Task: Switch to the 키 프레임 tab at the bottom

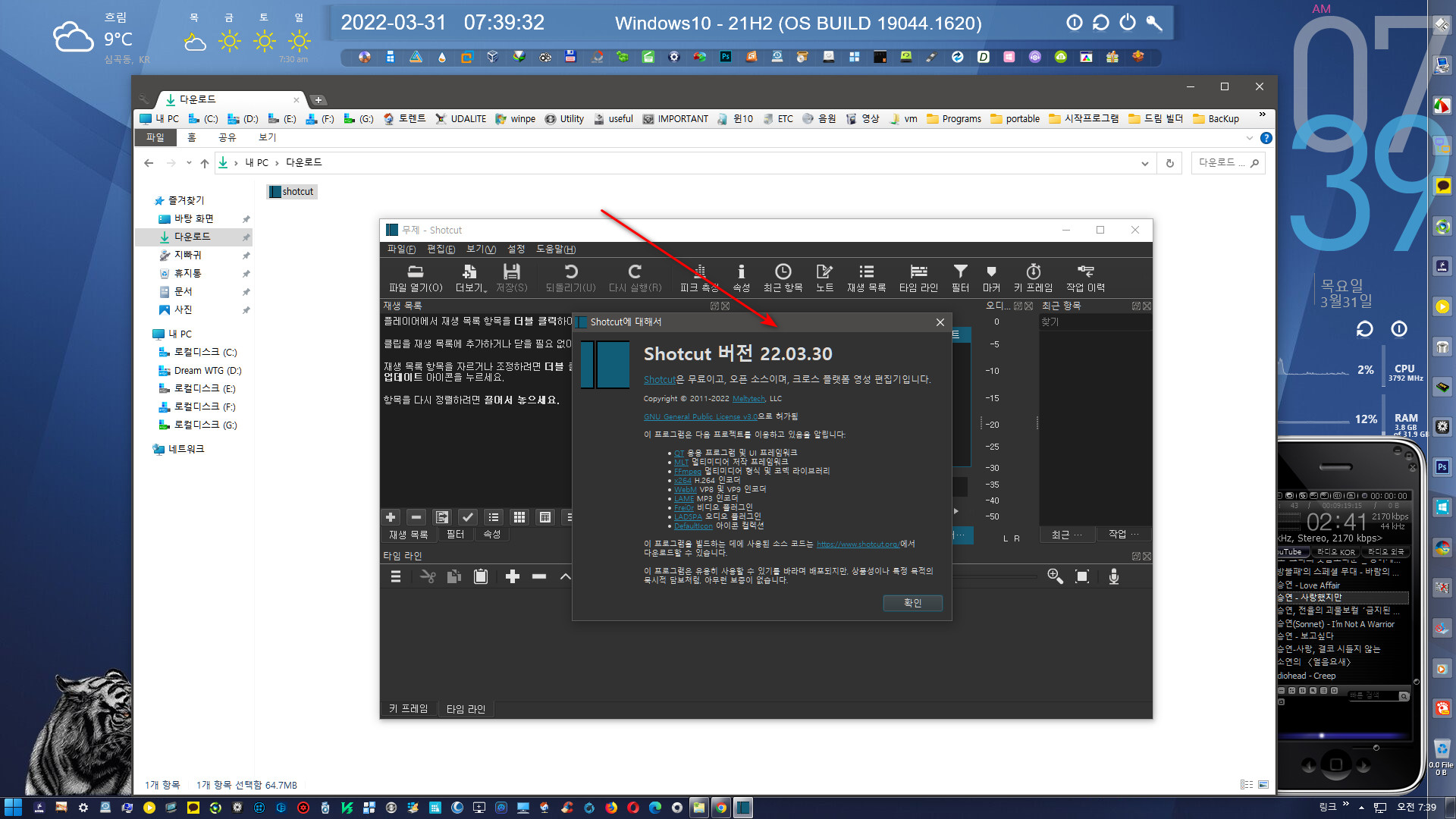Action: pos(408,709)
